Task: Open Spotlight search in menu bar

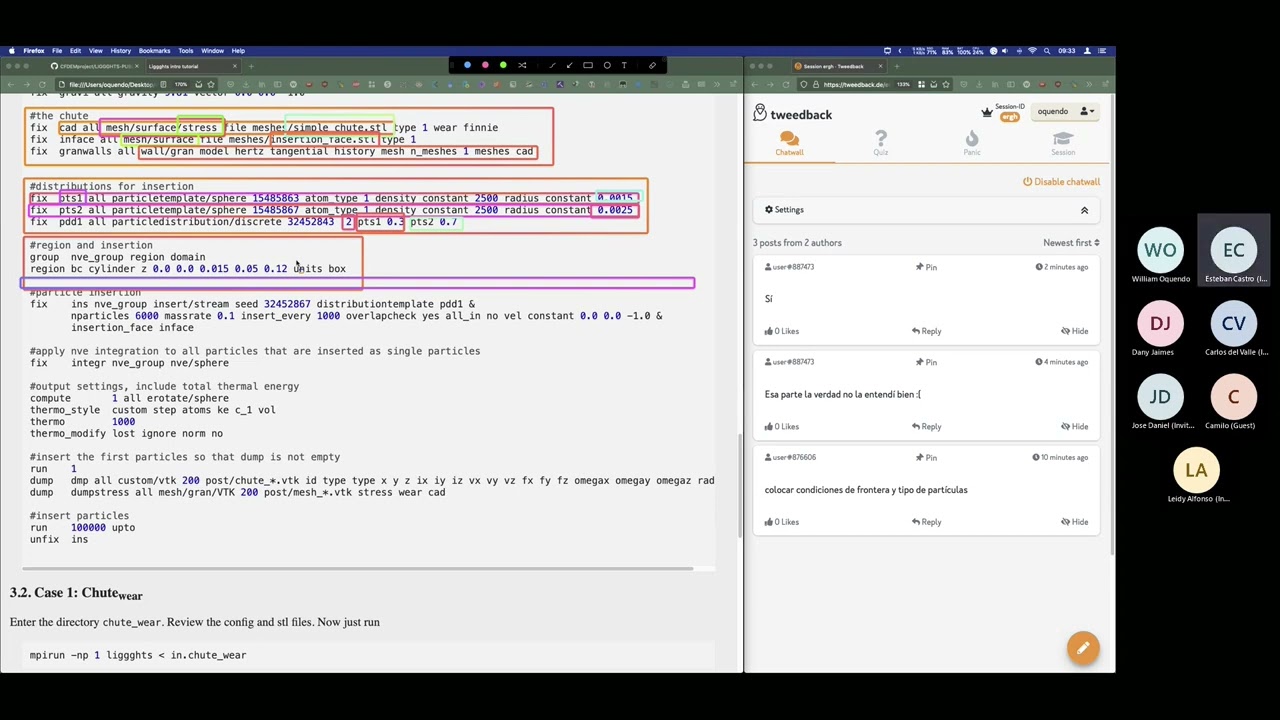Action: click(1046, 51)
